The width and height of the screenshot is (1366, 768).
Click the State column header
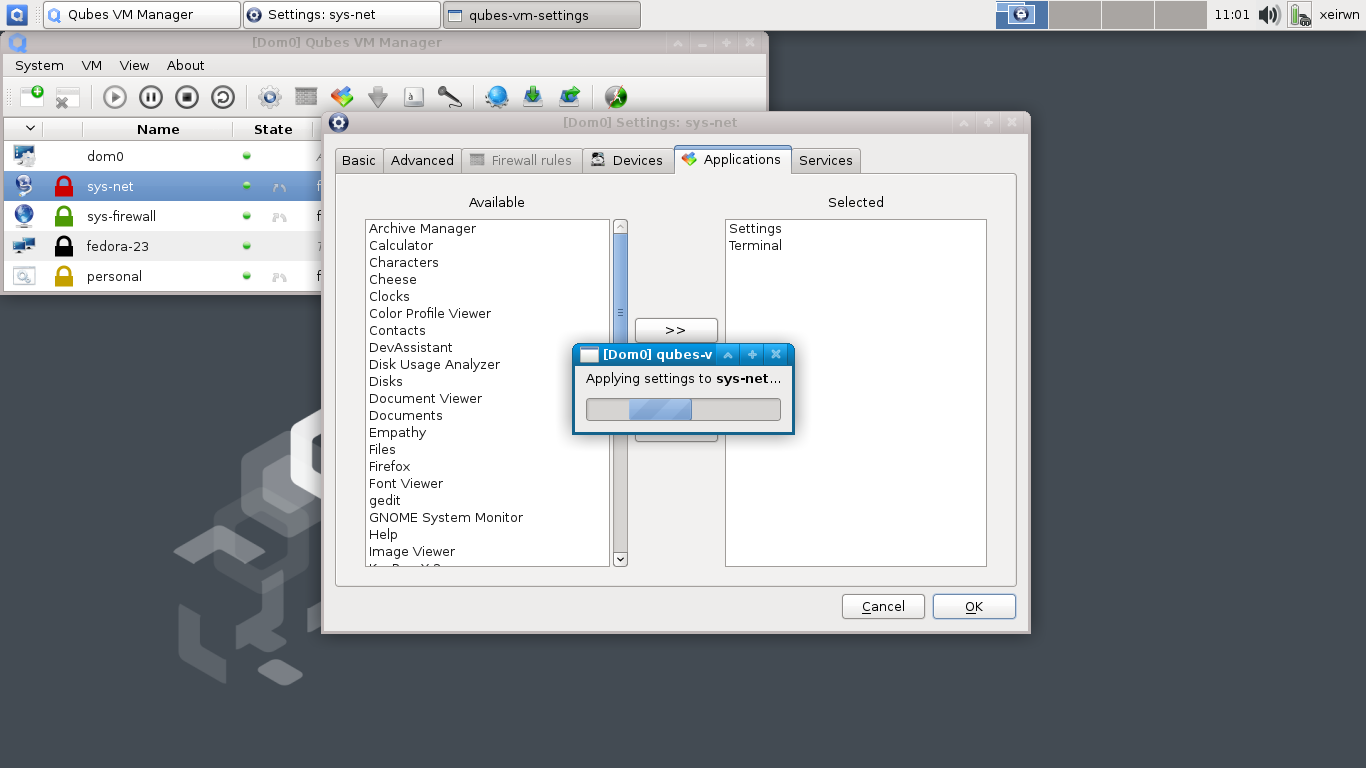[x=273, y=129]
